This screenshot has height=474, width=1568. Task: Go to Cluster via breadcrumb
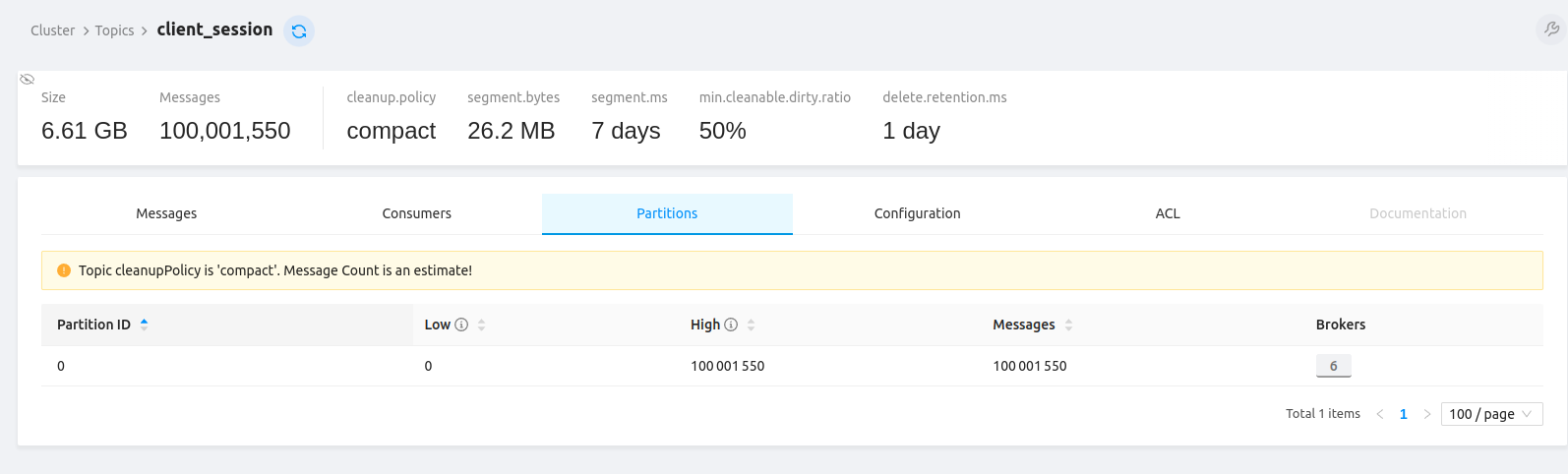click(52, 30)
